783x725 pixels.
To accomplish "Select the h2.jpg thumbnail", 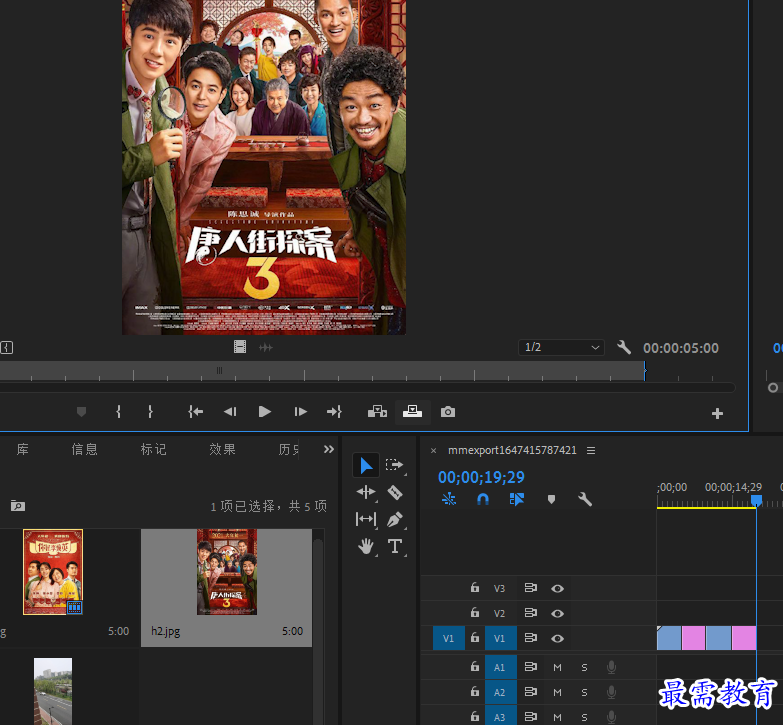I will 227,572.
